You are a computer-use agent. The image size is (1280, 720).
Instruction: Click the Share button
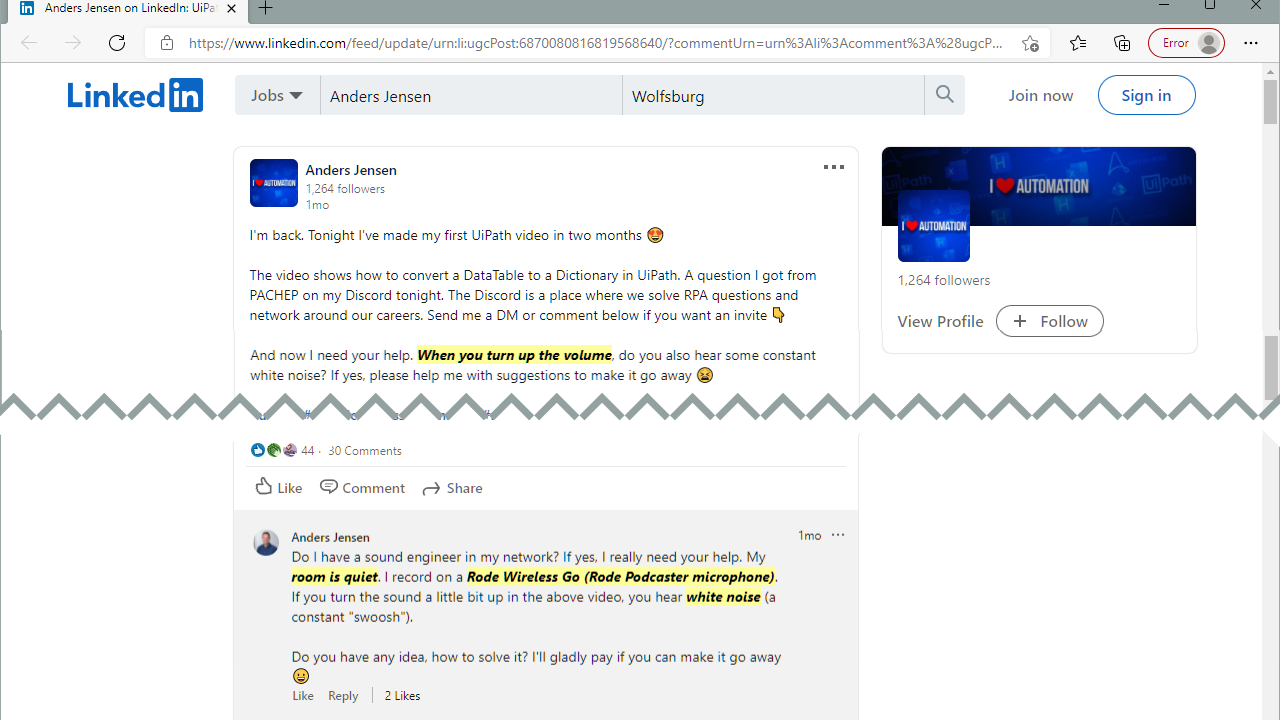[452, 487]
